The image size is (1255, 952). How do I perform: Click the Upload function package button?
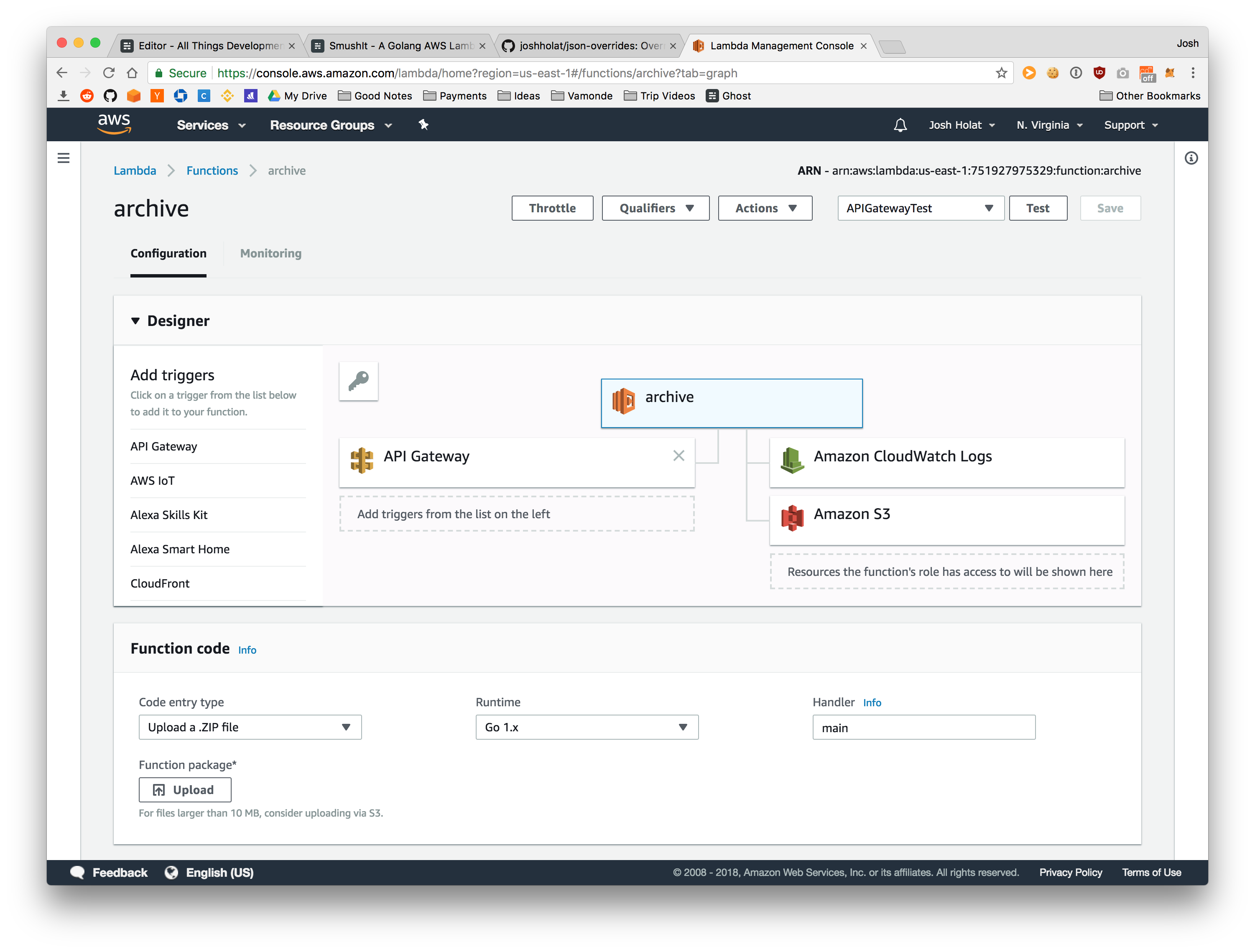[x=185, y=789]
